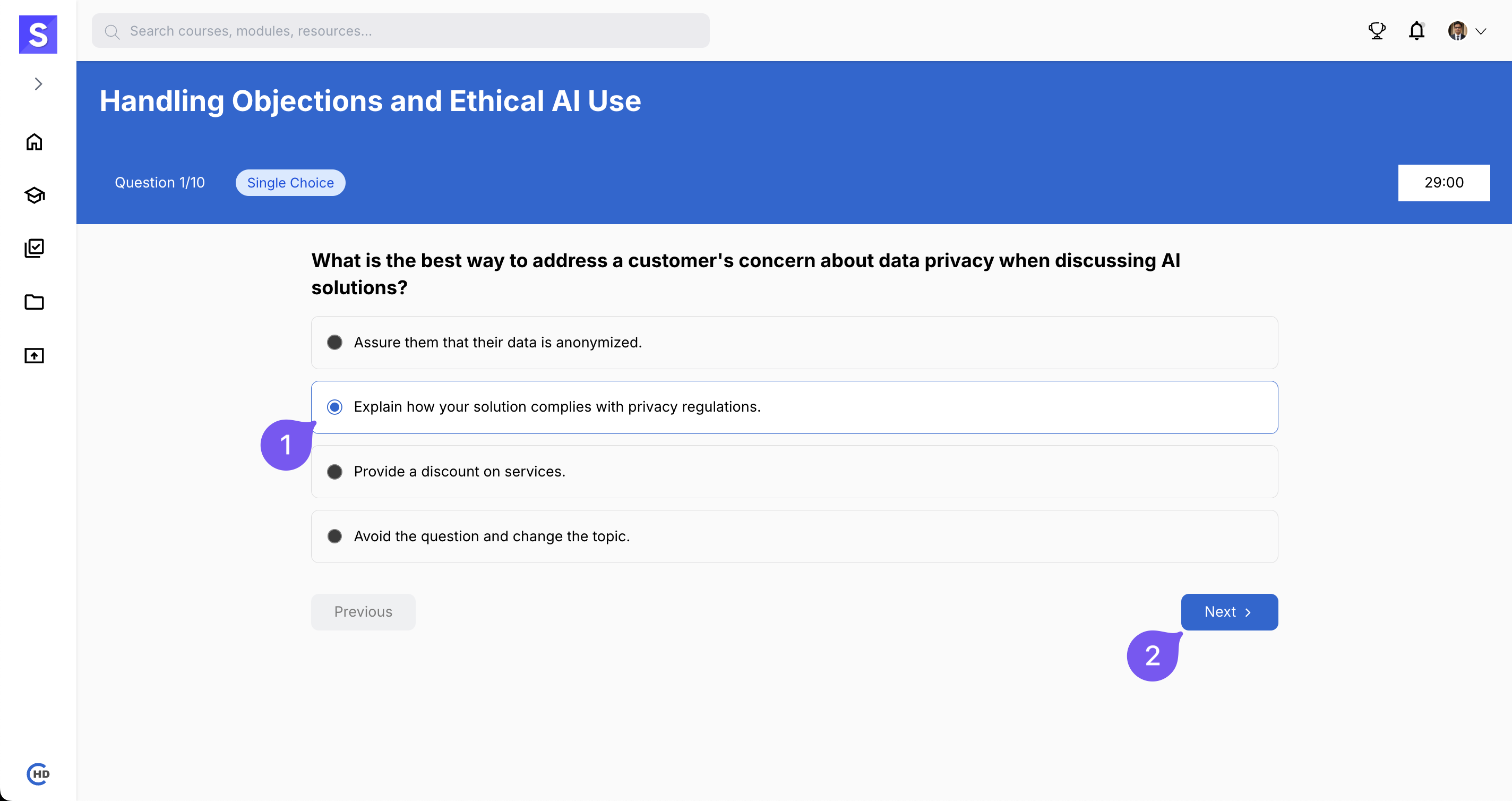Image resolution: width=1512 pixels, height=801 pixels.
Task: Go to the Next question
Action: (1228, 612)
